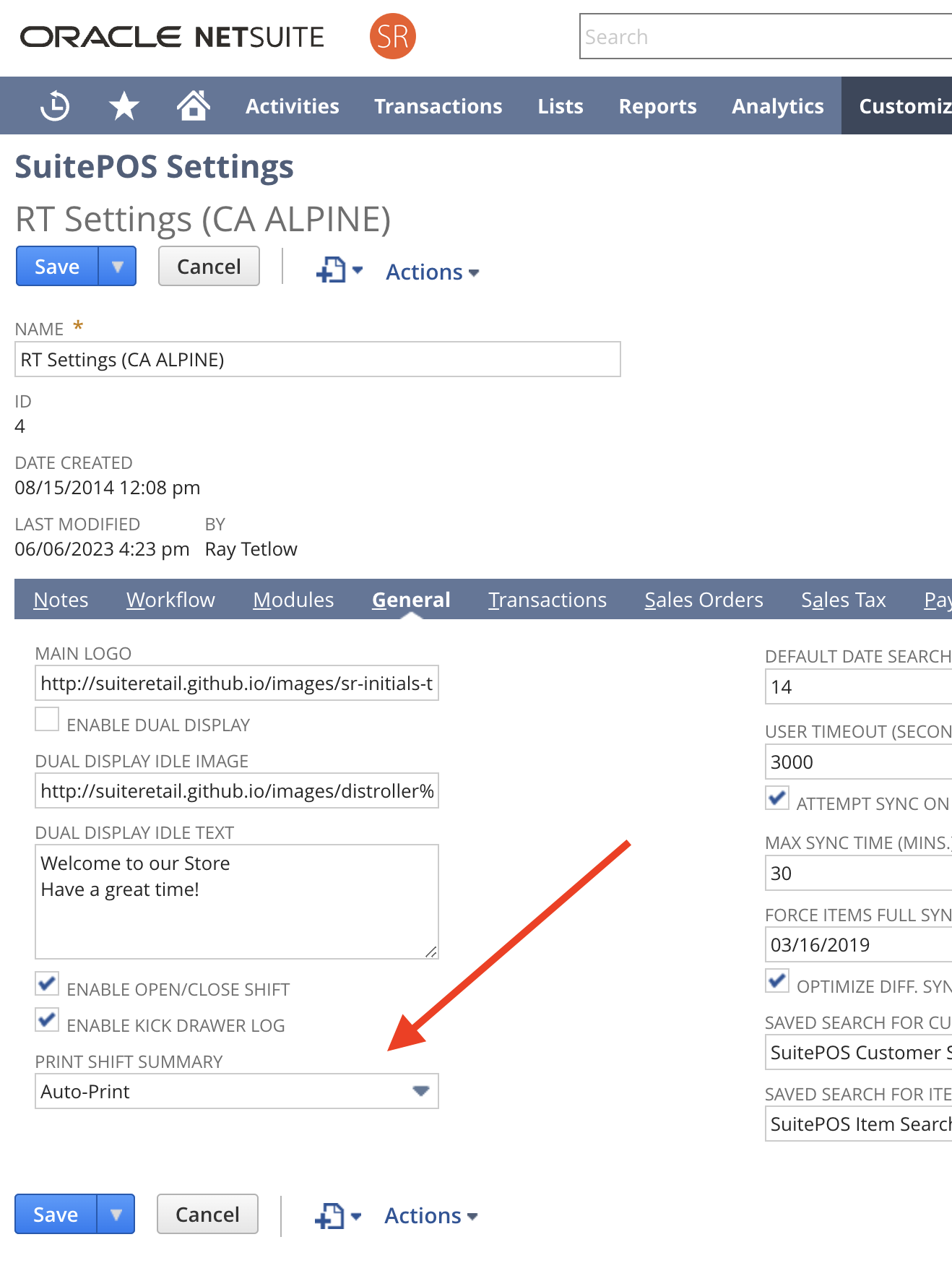
Task: Open the Print Shift Summary dropdown
Action: 237,1091
